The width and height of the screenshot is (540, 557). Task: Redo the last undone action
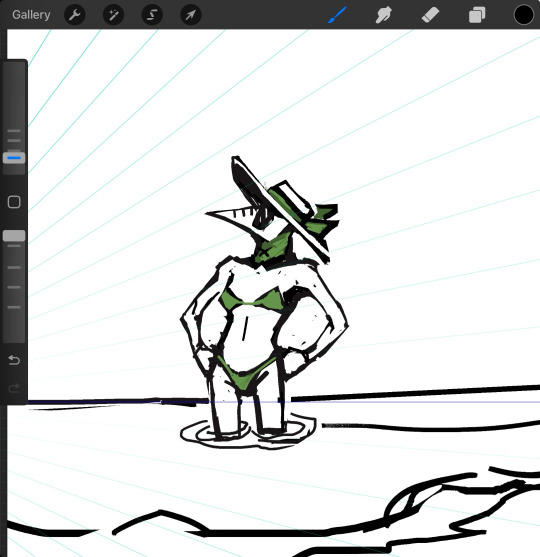coord(14,388)
